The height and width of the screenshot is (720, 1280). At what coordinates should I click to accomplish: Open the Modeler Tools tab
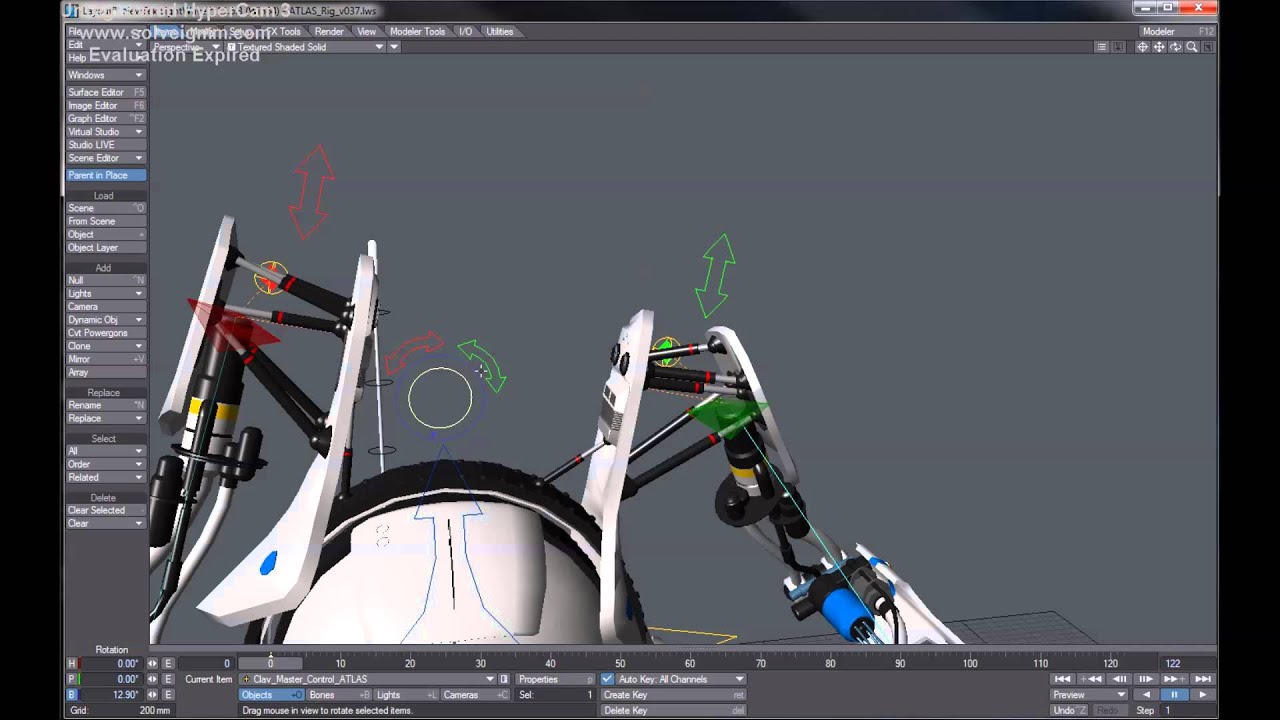pos(417,31)
